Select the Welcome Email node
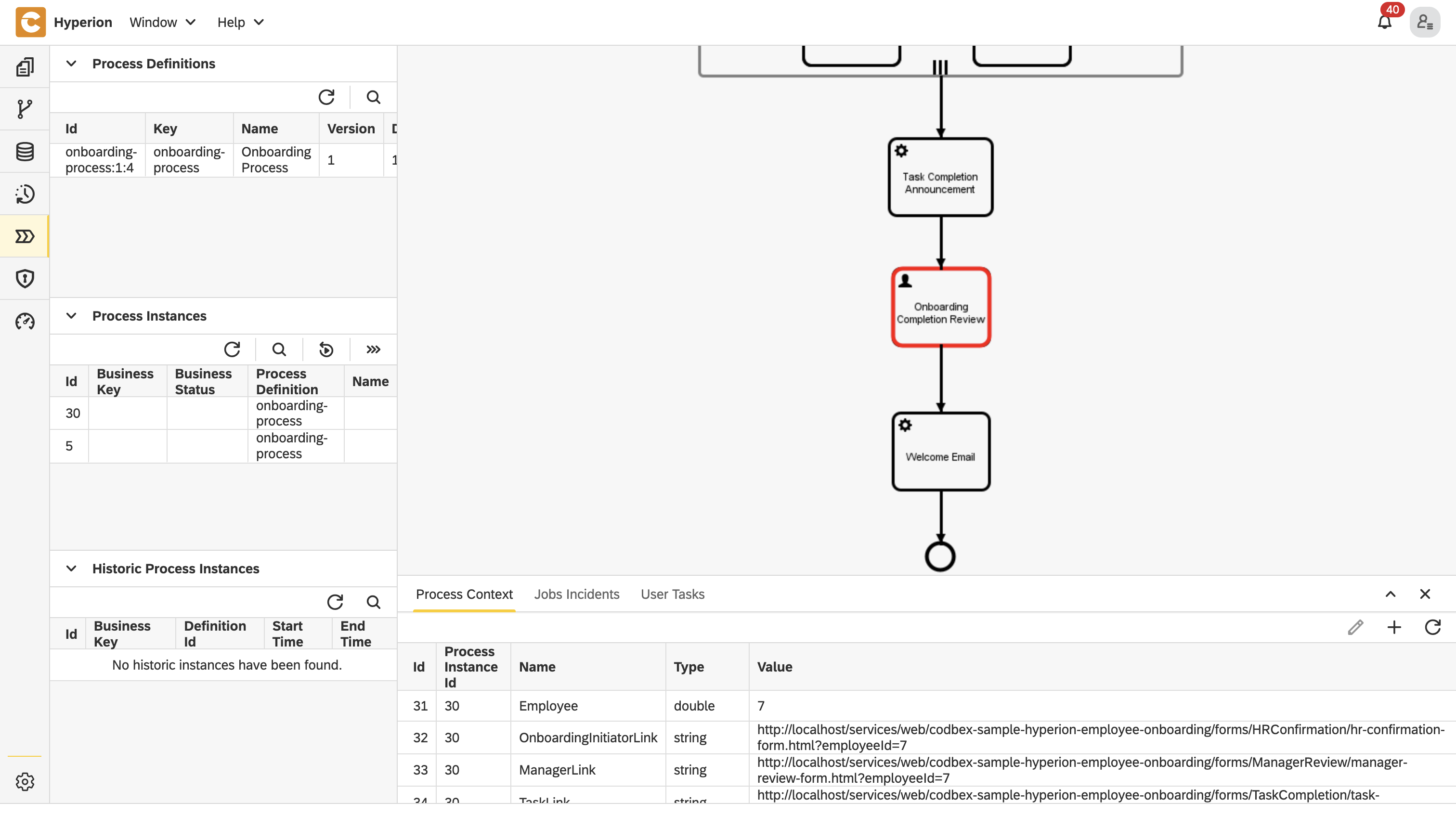The height and width of the screenshot is (828, 1456). click(941, 452)
